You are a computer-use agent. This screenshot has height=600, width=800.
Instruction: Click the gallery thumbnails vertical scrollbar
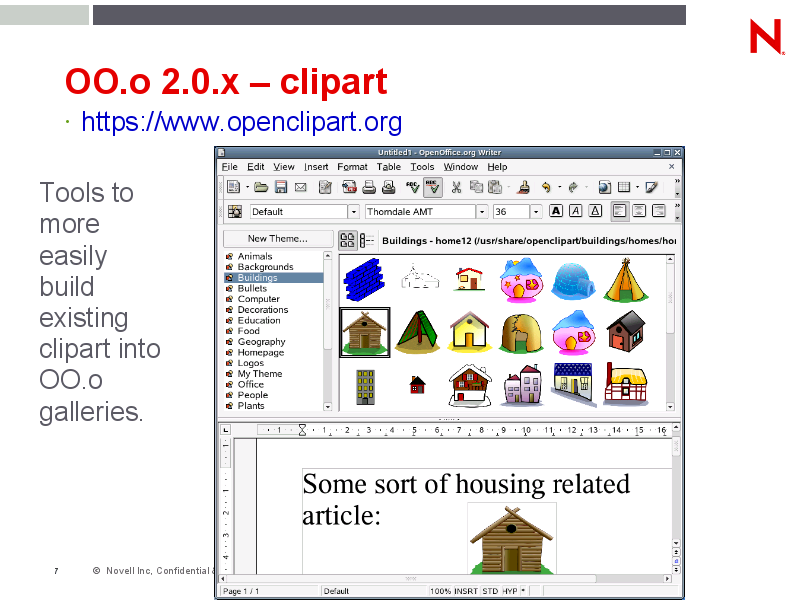pyautogui.click(x=670, y=333)
